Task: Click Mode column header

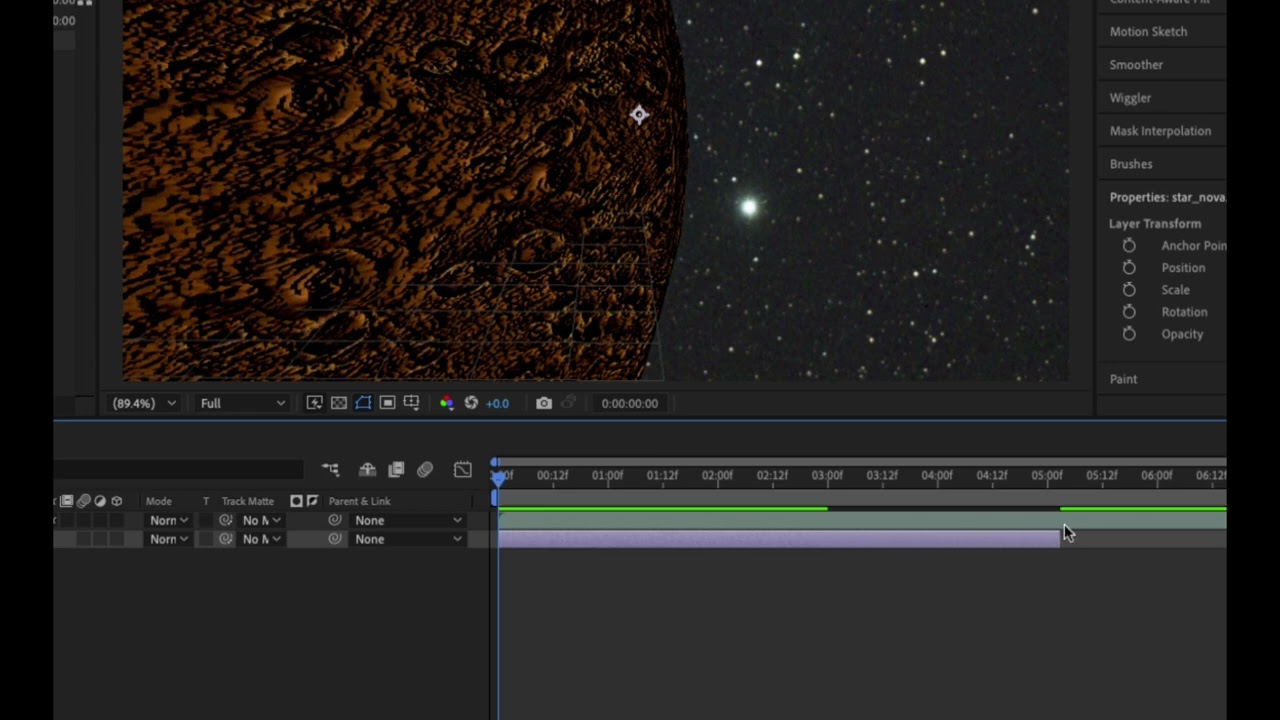Action: 159,501
